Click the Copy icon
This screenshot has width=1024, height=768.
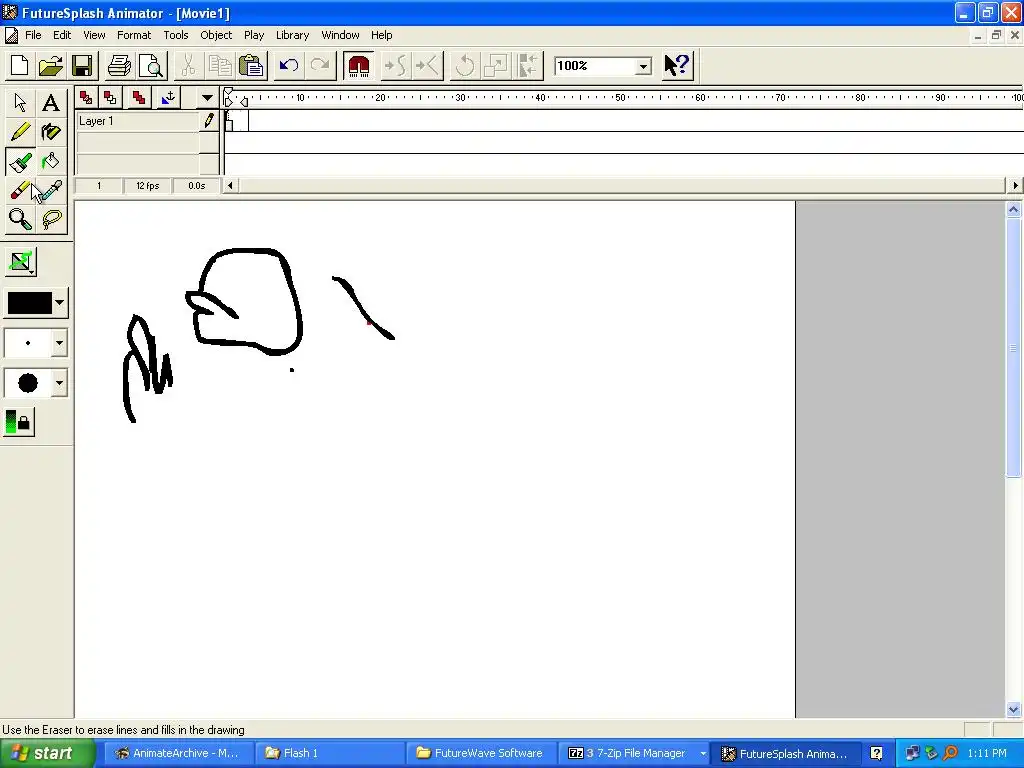coord(219,65)
